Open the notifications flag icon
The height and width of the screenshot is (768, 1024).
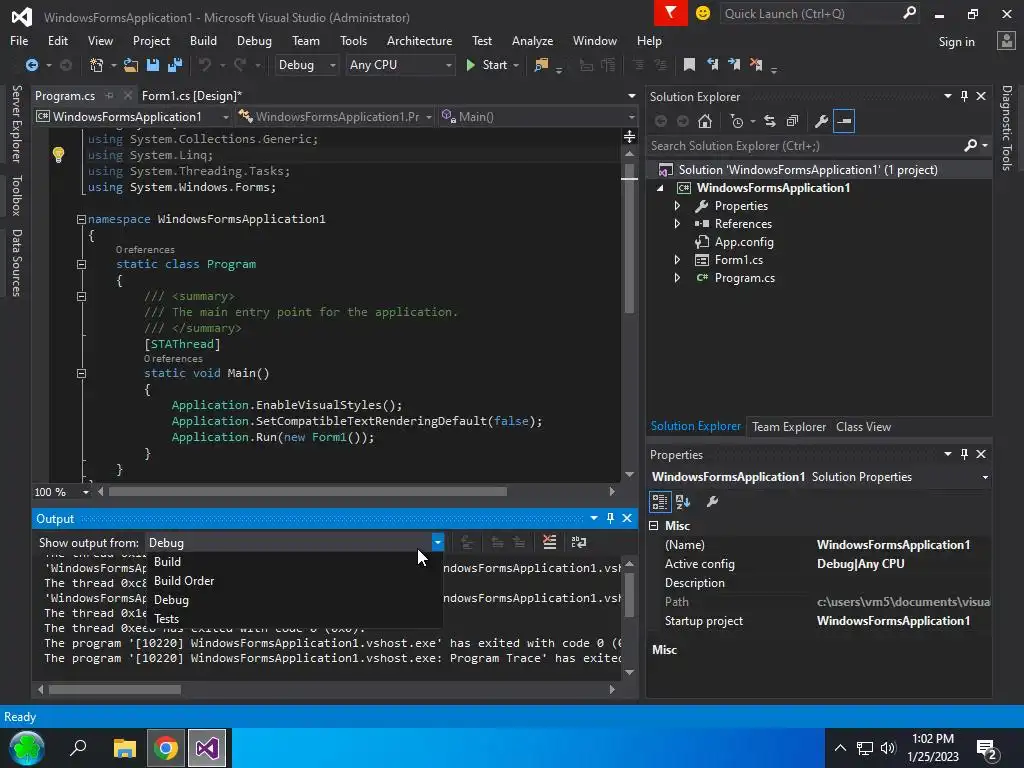click(670, 12)
